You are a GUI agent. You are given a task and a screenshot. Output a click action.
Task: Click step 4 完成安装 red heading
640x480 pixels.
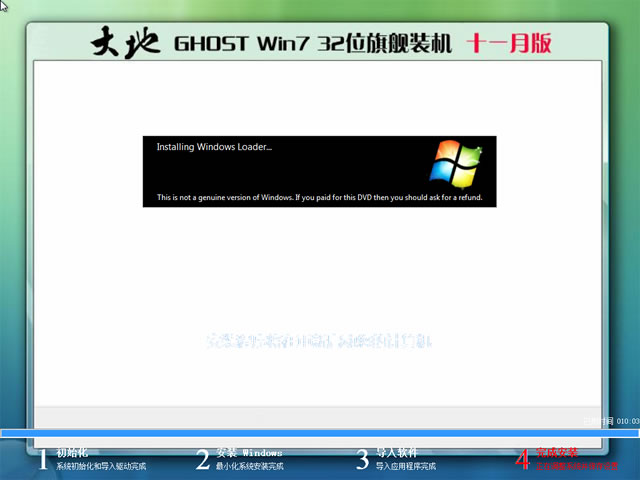tap(557, 452)
